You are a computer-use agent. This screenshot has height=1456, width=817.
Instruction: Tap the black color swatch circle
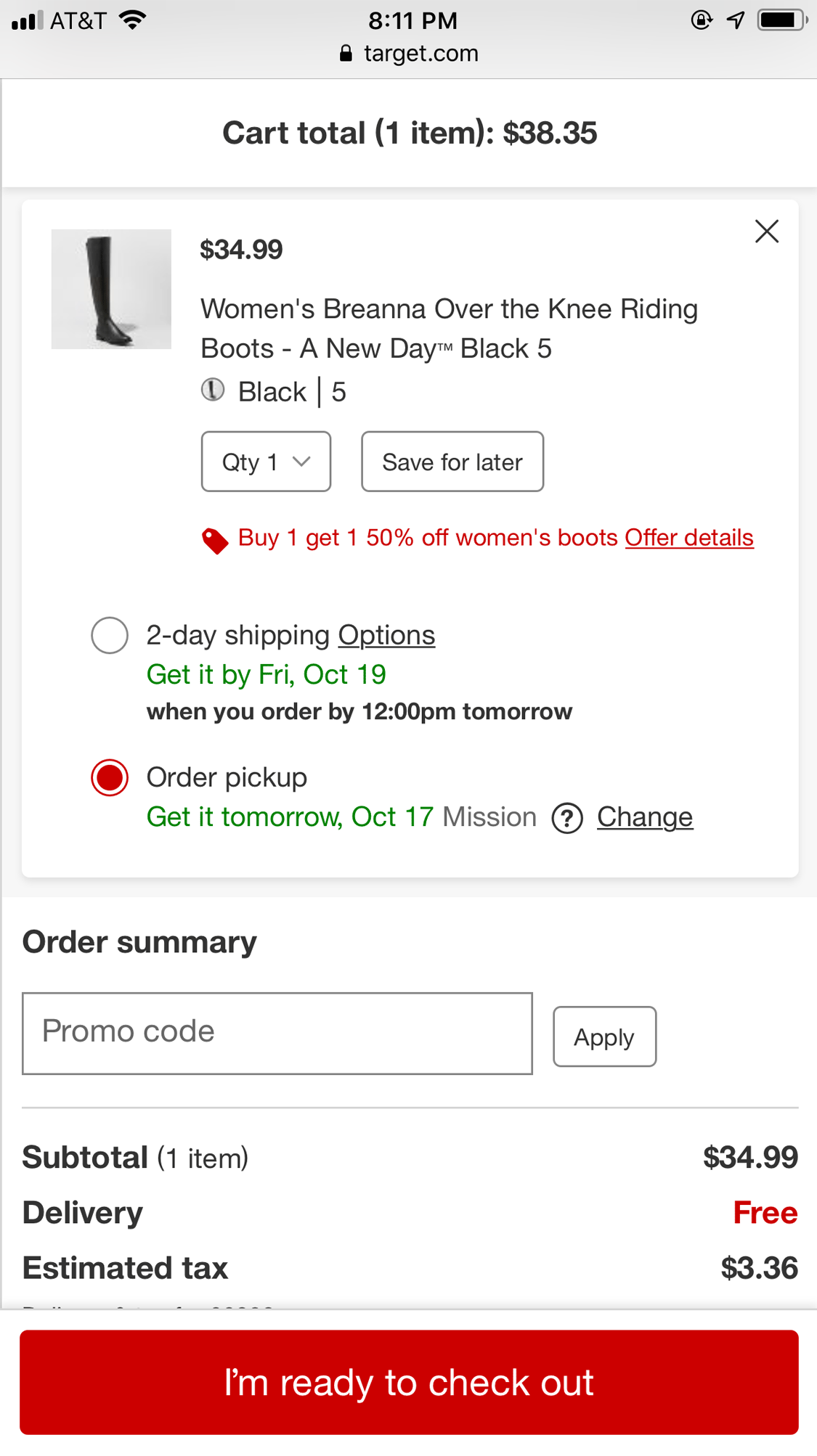213,390
